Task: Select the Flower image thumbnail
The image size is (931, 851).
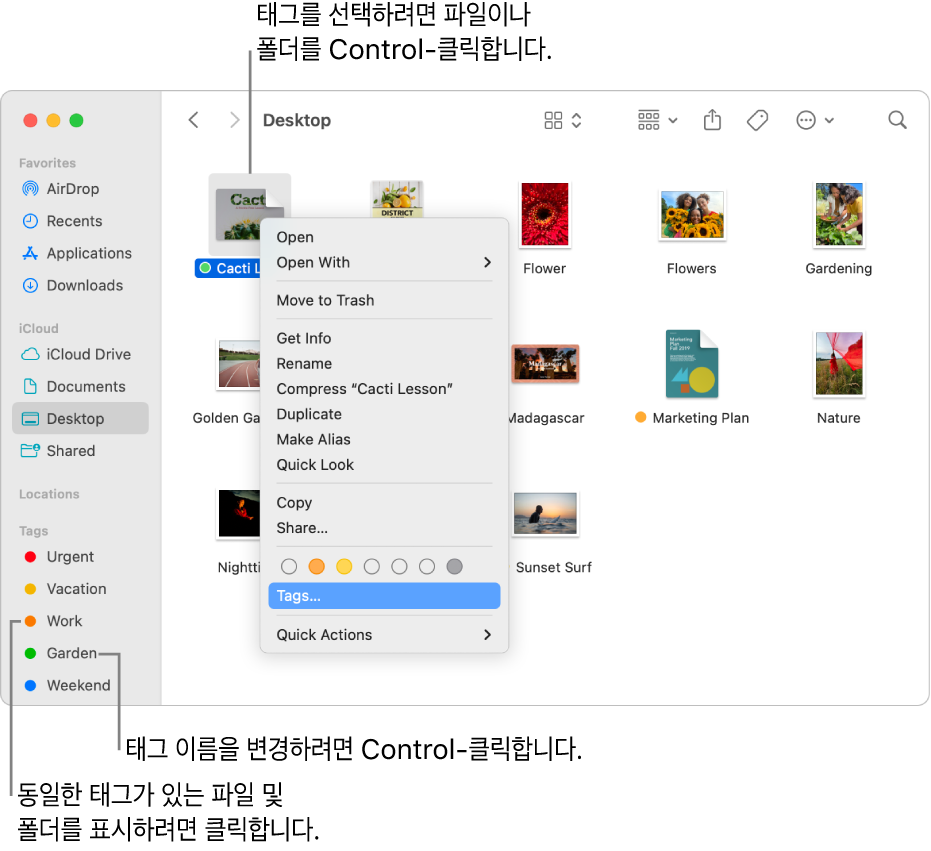Action: (x=544, y=214)
